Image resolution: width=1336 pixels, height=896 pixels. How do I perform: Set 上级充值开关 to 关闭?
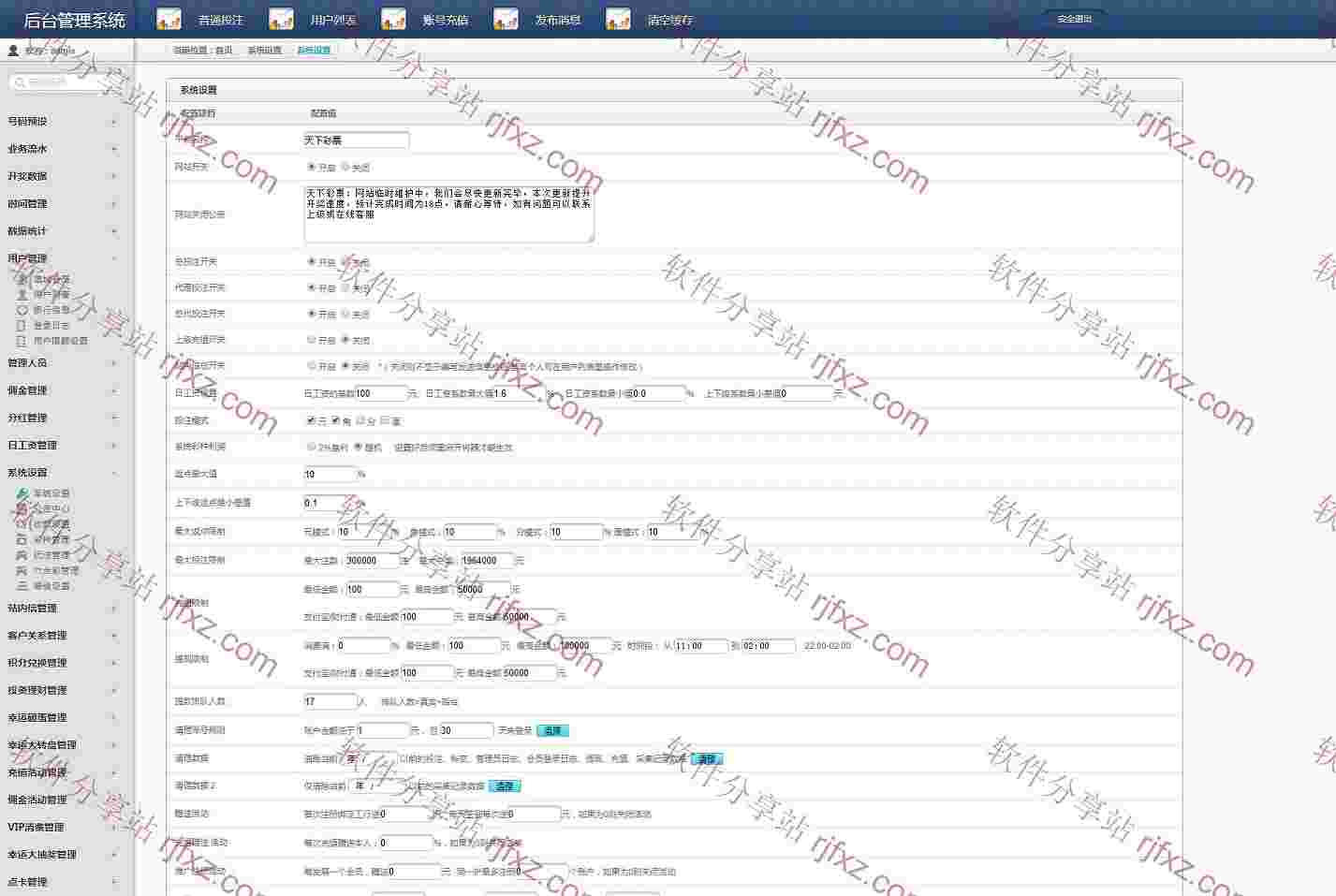(345, 339)
